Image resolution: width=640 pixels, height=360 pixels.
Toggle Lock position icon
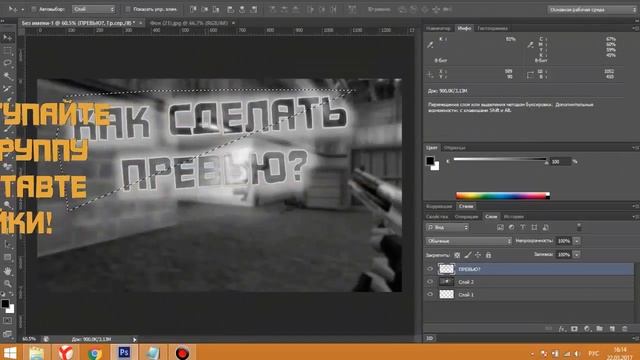(x=478, y=255)
